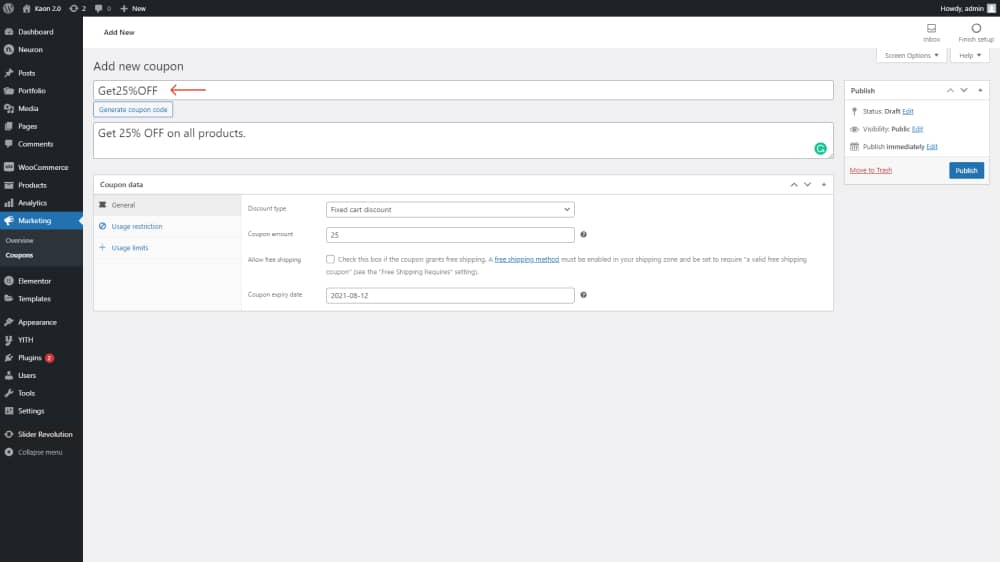Screen dimensions: 1000x562
Task: Click the blue Publish button
Action: point(966,170)
